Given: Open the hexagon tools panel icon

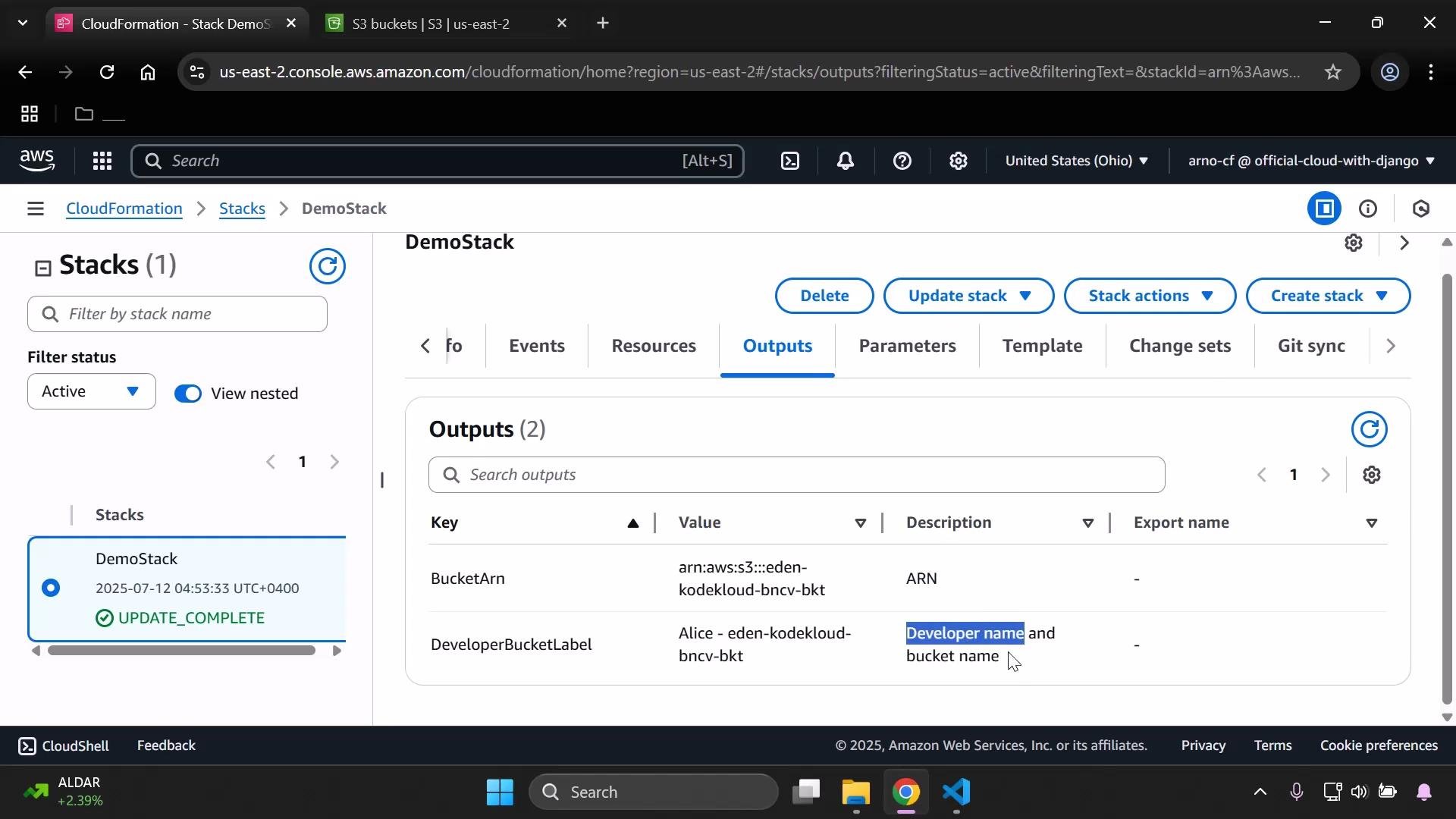Looking at the screenshot, I should tap(1421, 209).
